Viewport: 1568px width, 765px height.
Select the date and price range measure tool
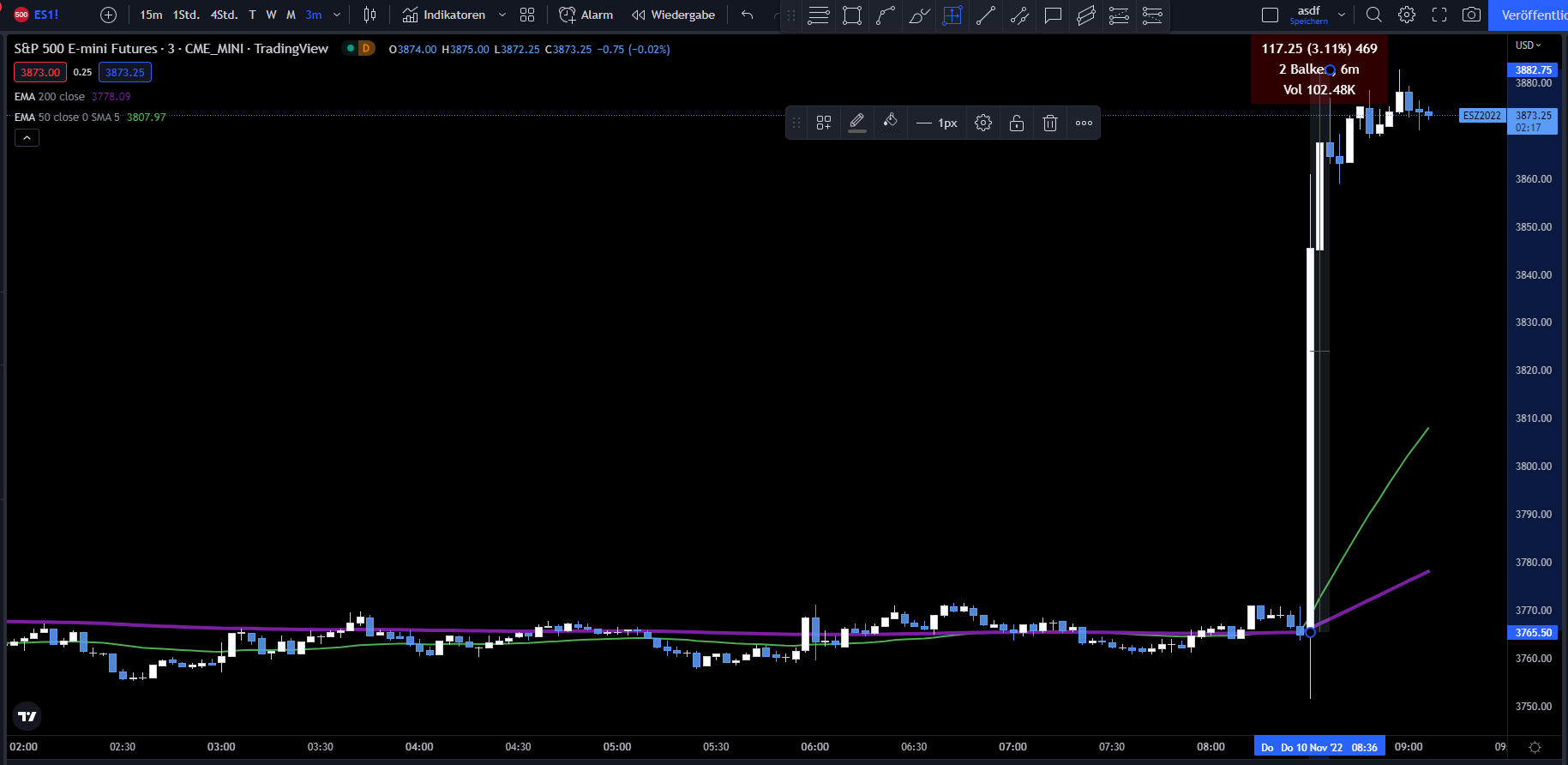point(952,15)
